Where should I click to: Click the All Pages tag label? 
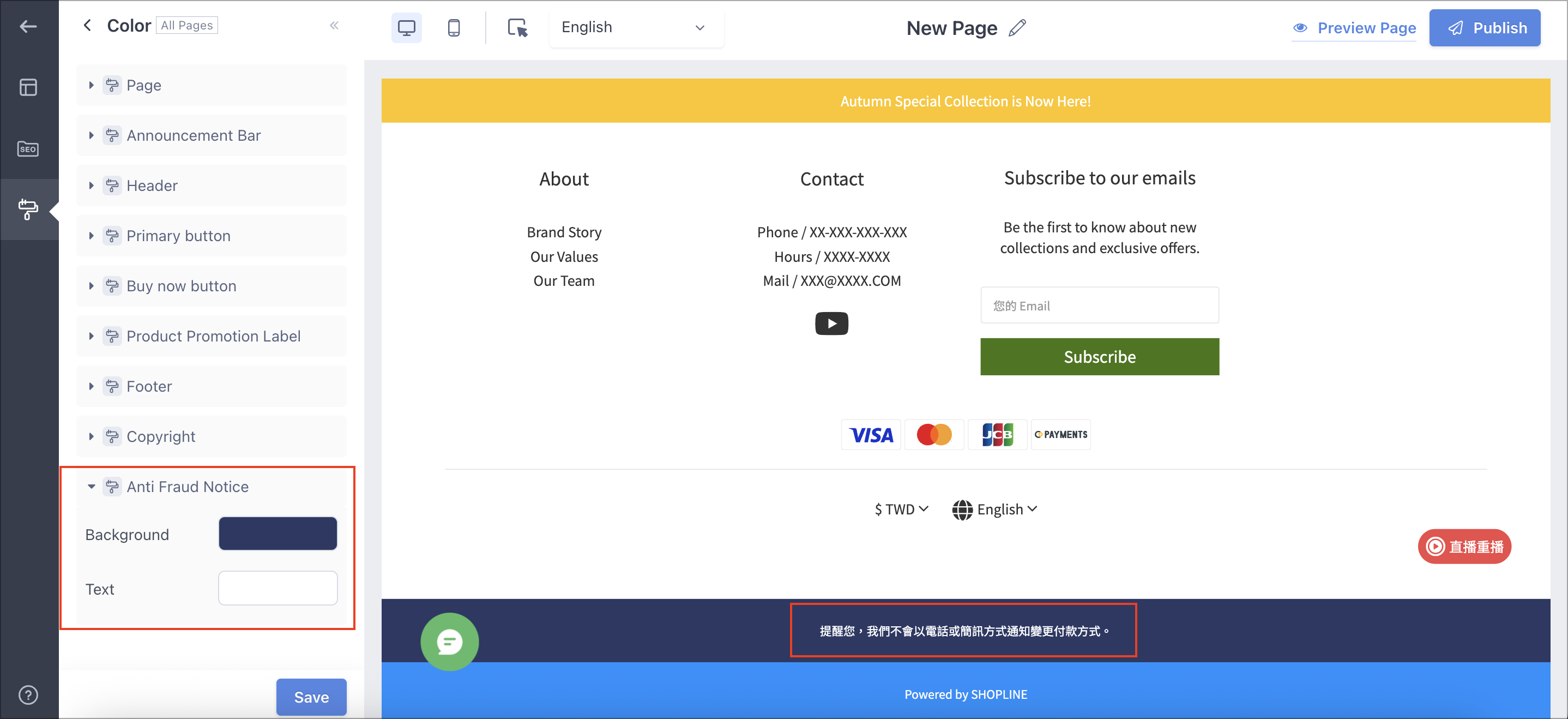pos(187,25)
